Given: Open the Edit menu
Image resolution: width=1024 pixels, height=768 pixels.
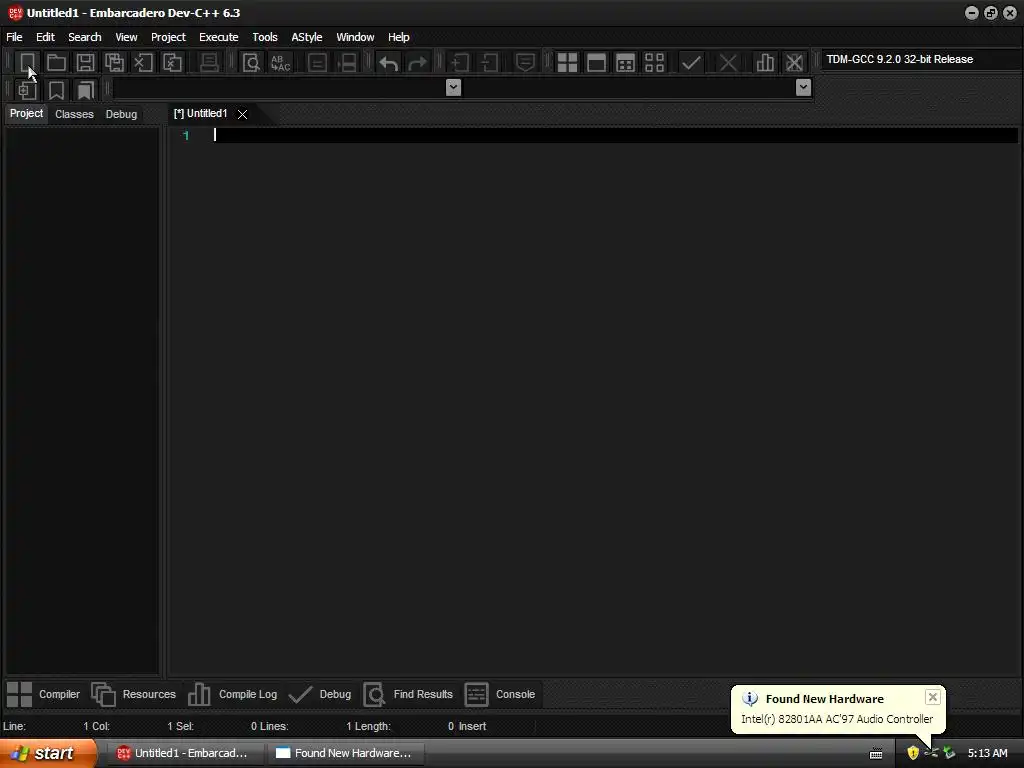Looking at the screenshot, I should [45, 37].
